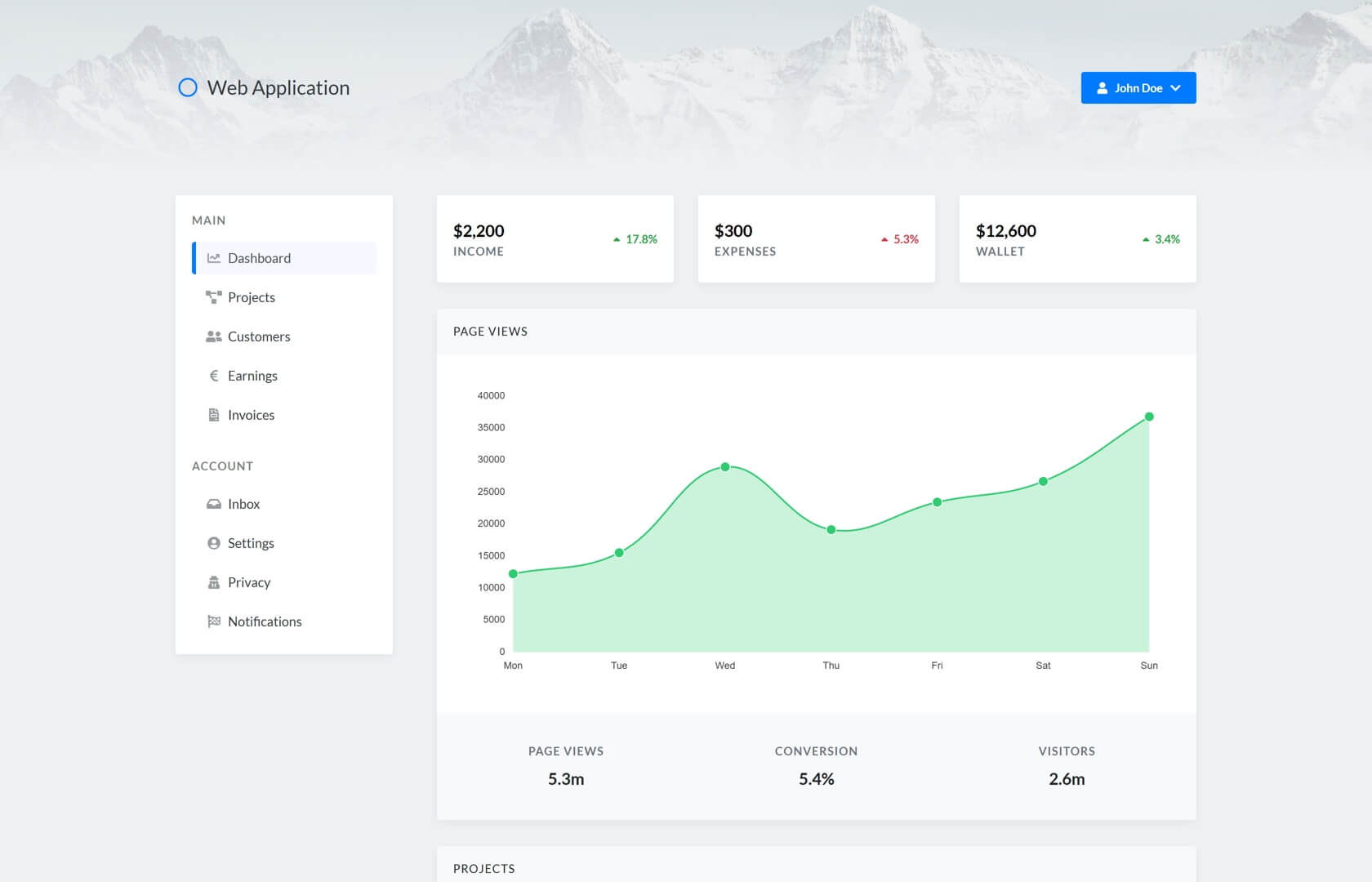
Task: Open Inbox using the envelope icon
Action: coord(213,503)
